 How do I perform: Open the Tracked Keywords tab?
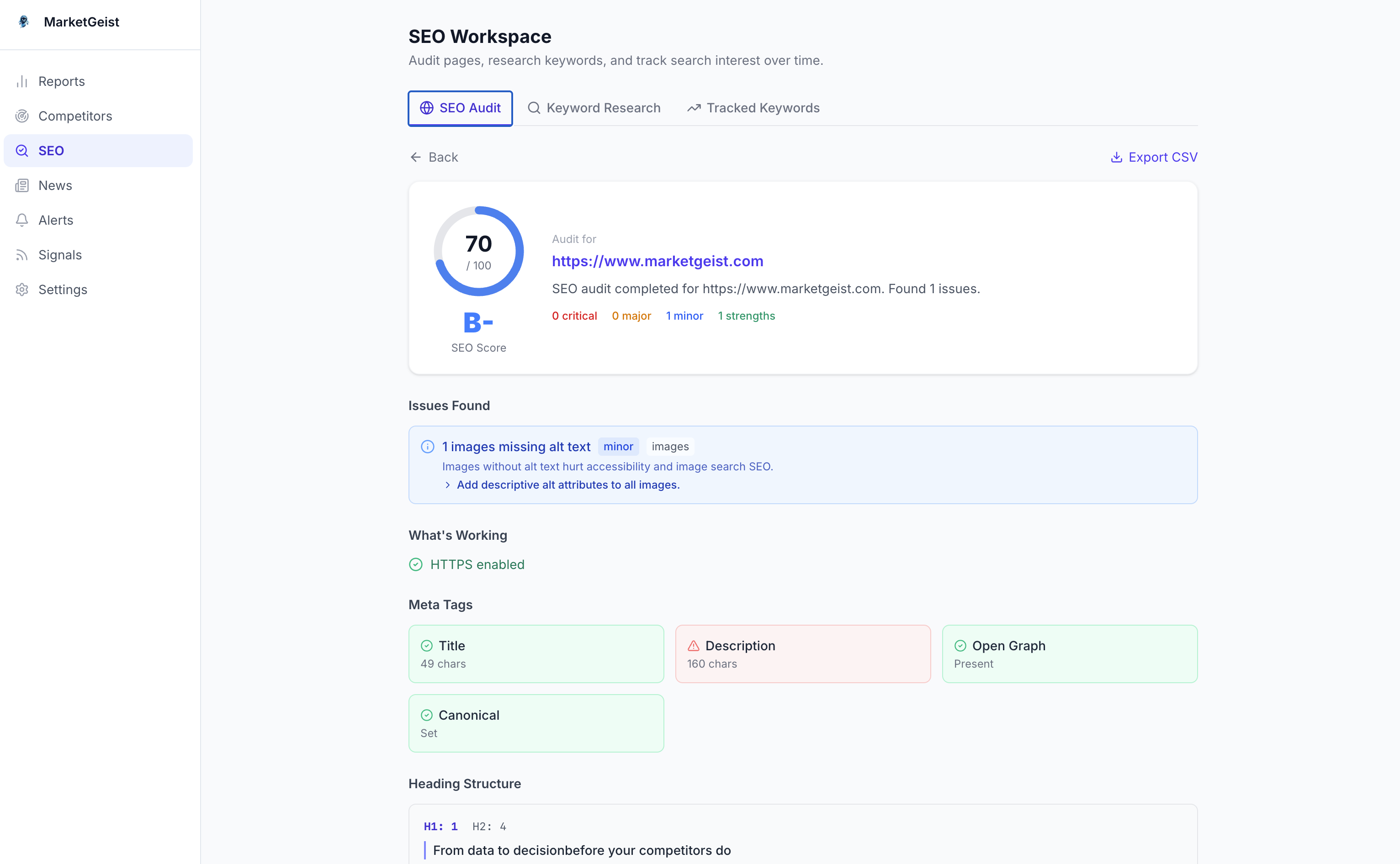(x=753, y=107)
